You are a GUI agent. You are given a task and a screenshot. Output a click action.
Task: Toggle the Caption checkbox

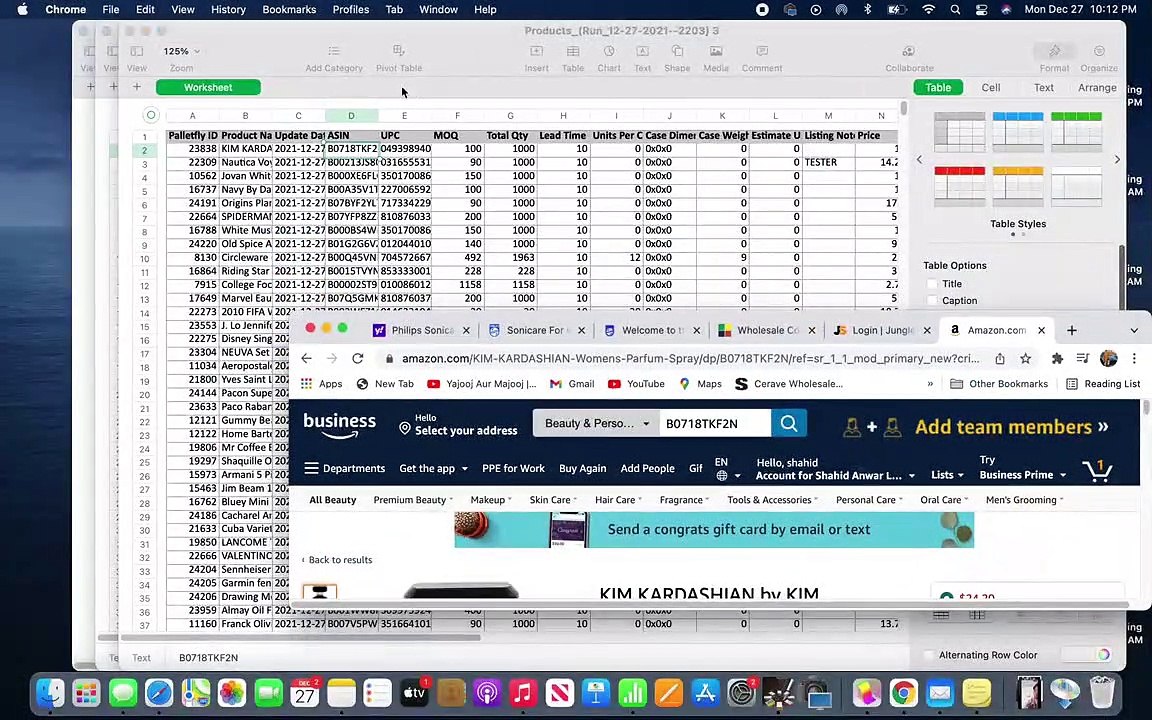point(932,300)
